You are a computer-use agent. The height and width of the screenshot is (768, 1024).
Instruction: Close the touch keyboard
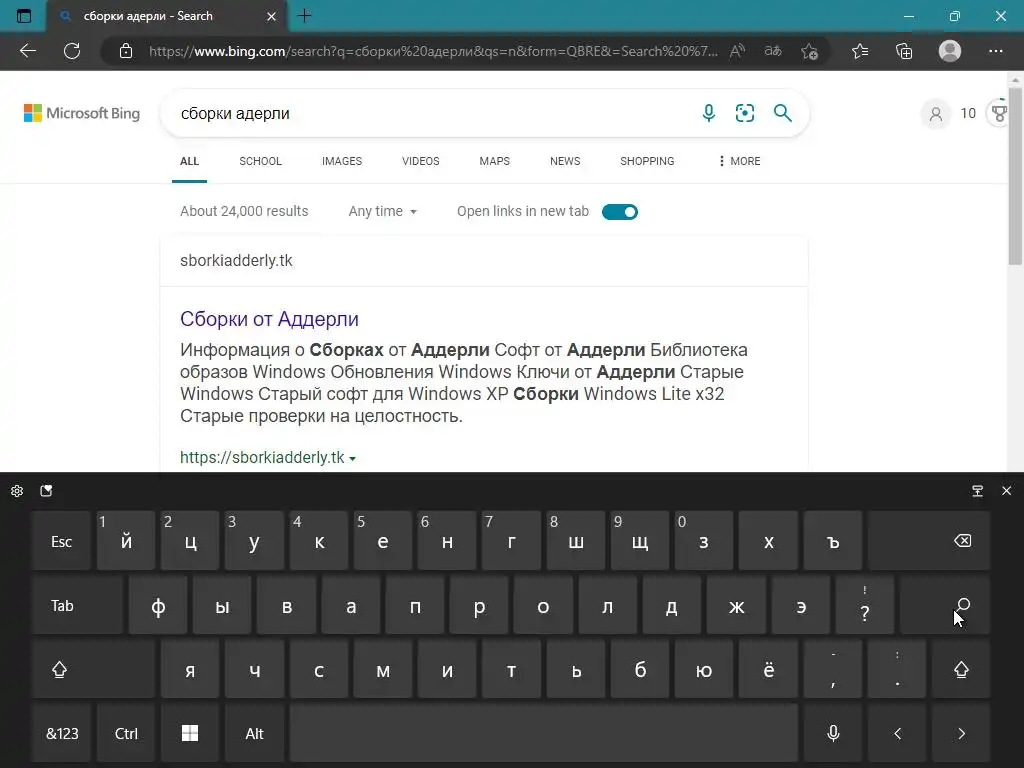tap(1006, 491)
